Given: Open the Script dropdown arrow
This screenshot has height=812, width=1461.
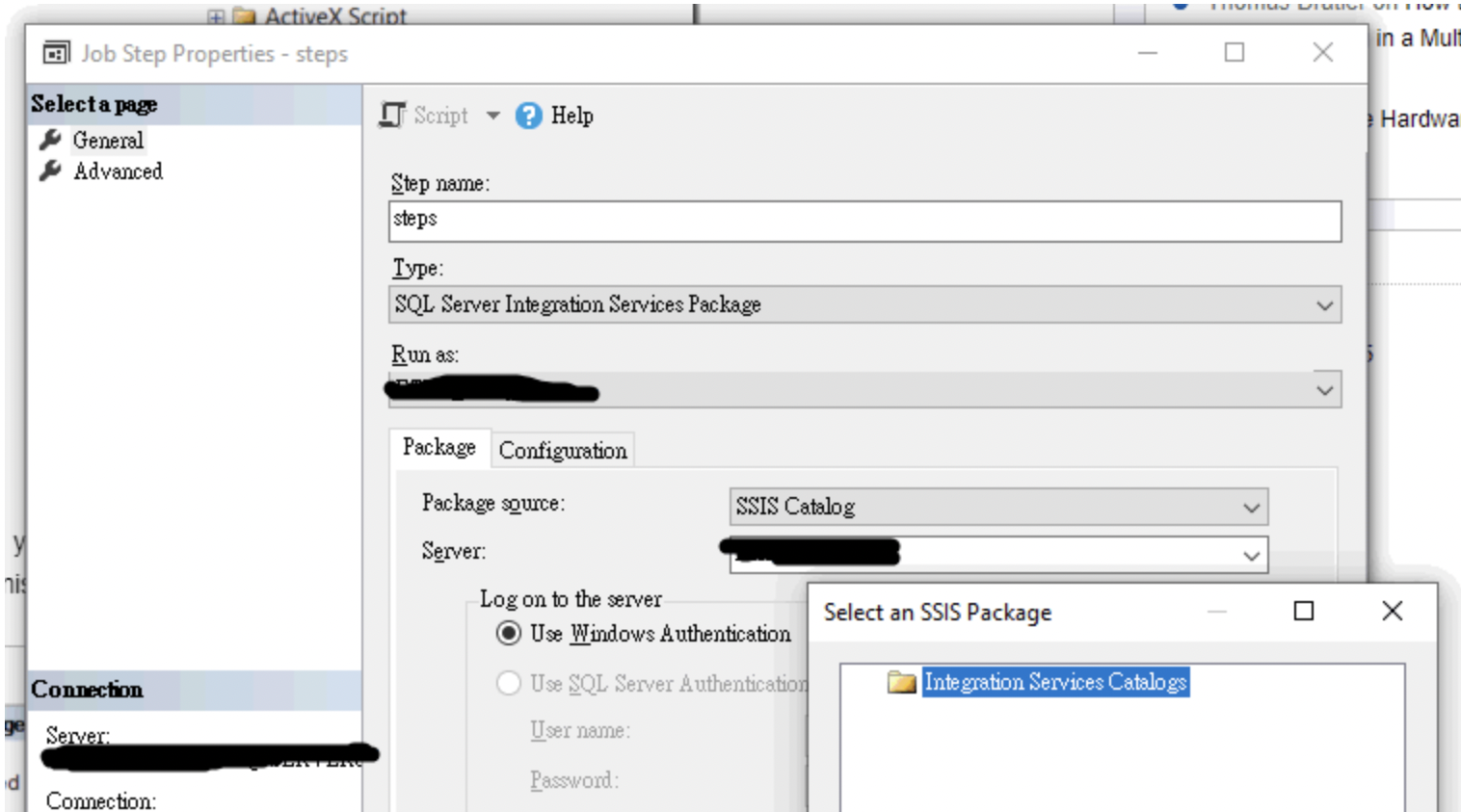Looking at the screenshot, I should (492, 116).
